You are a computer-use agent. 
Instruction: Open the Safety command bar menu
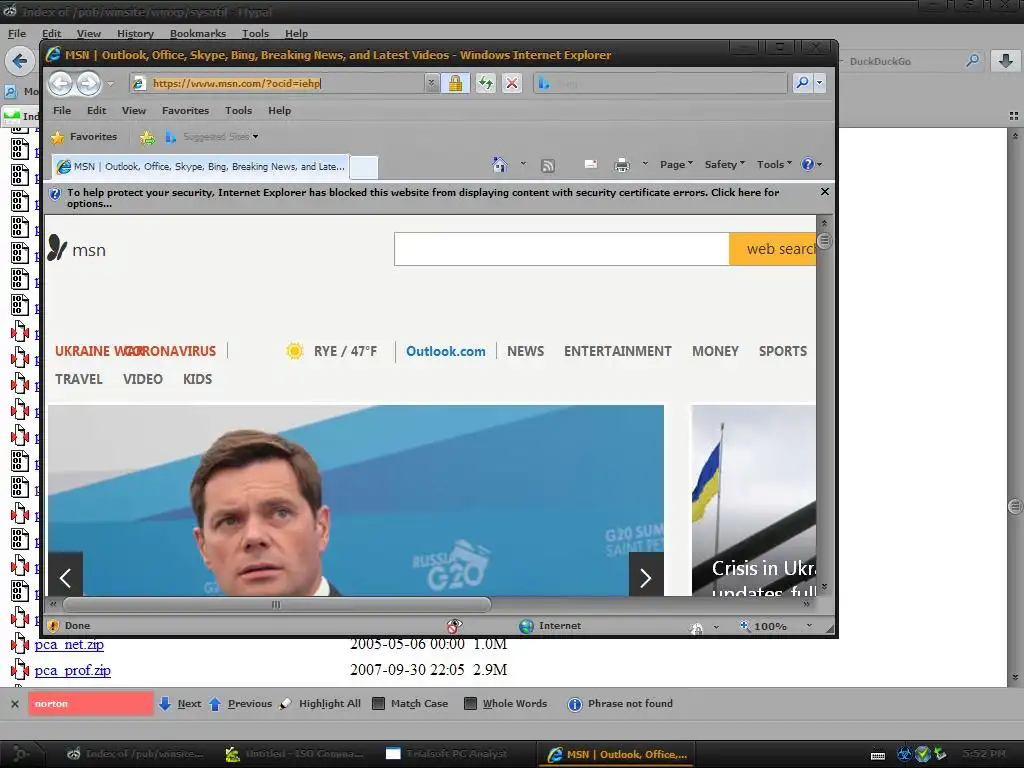[724, 165]
